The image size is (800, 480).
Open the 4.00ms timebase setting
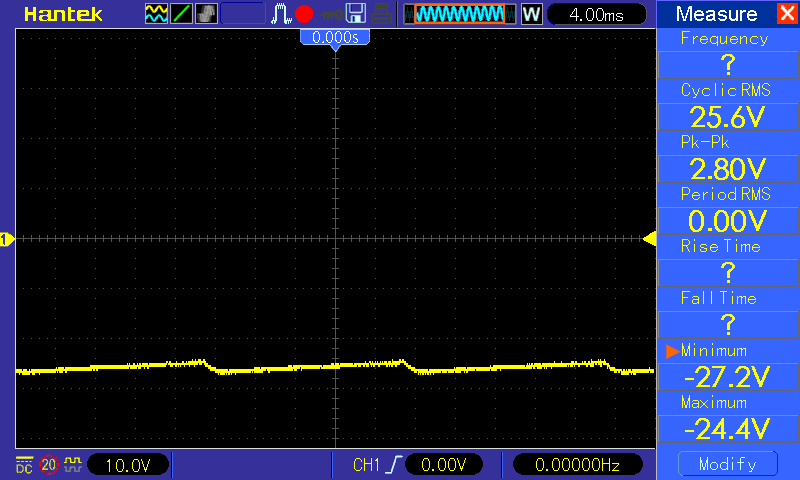point(596,14)
